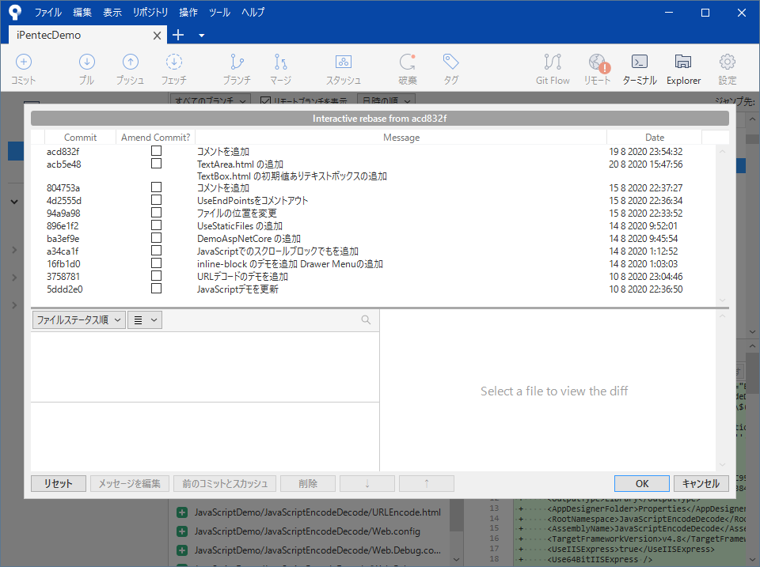The width and height of the screenshot is (760, 567).
Task: Select commit row 3758781
Action: (373, 277)
